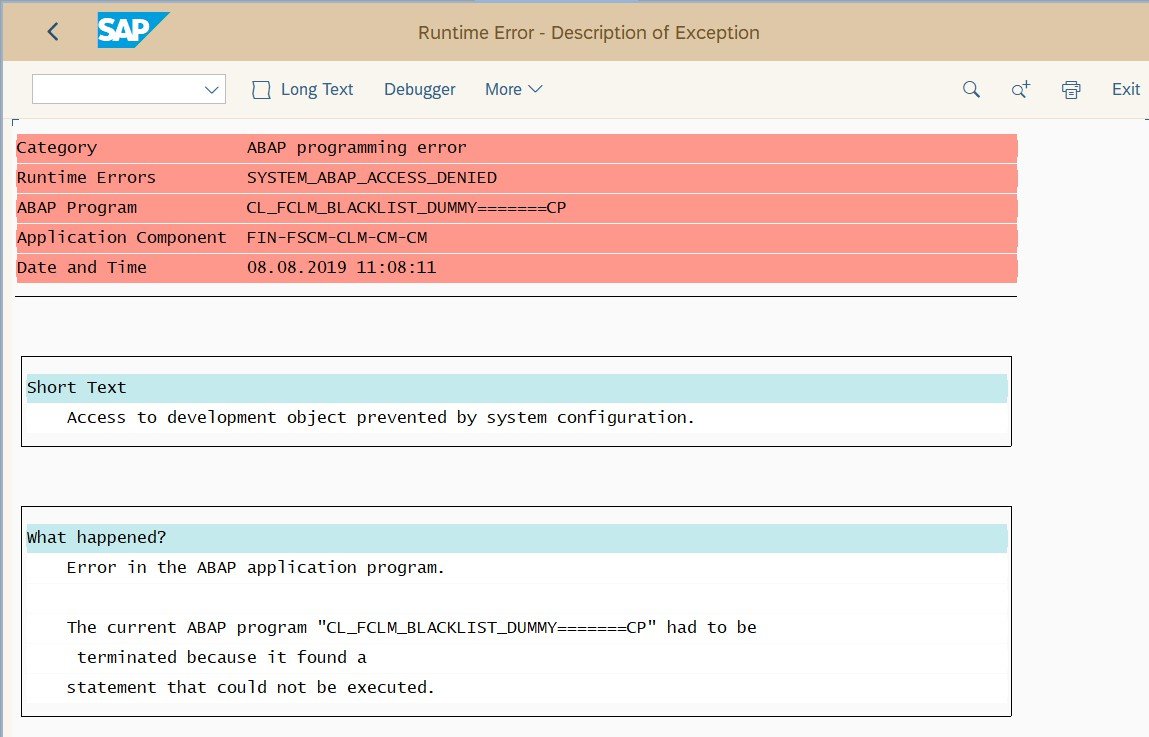Viewport: 1149px width, 737px height.
Task: Click the Long Text document icon
Action: click(261, 89)
